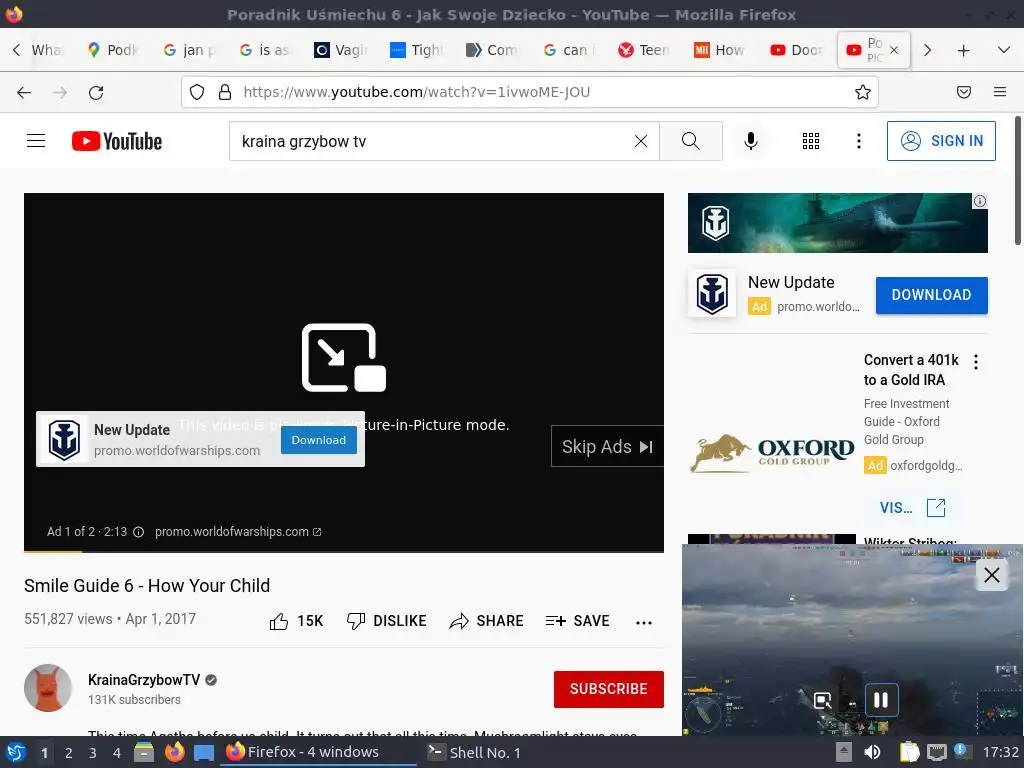Click the blue DOWNLOAD button in sidebar ad
This screenshot has width=1024, height=768.
click(x=931, y=295)
